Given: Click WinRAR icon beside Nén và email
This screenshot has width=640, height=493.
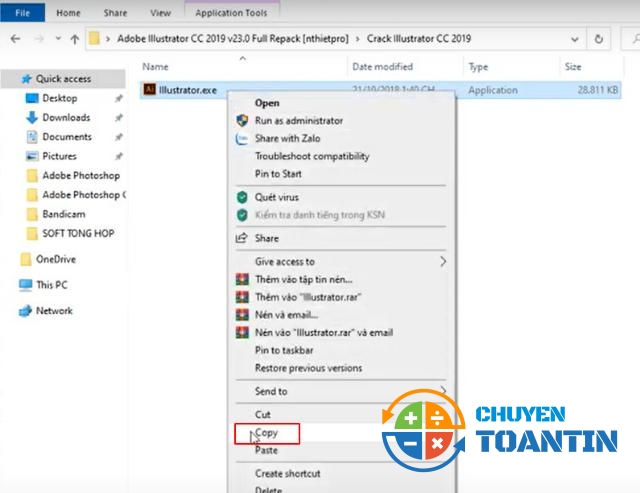Looking at the screenshot, I should [242, 315].
